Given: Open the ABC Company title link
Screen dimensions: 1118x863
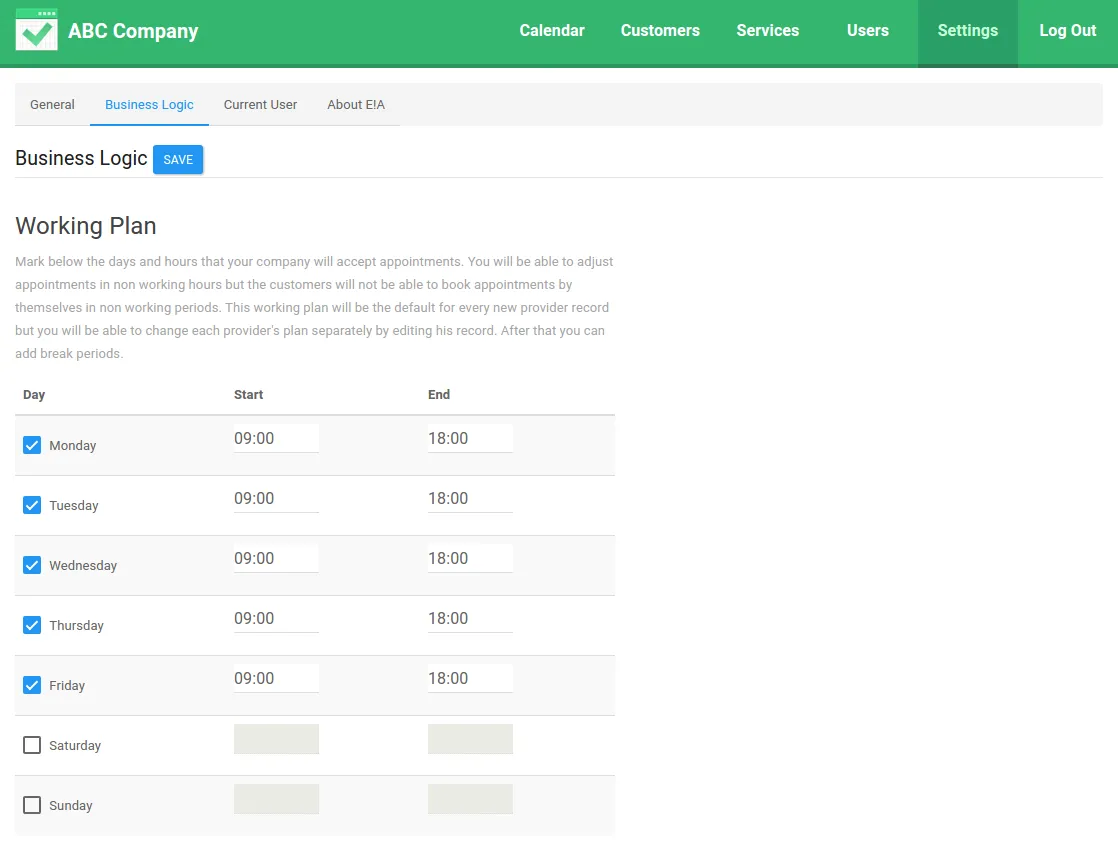Looking at the screenshot, I should [x=133, y=31].
